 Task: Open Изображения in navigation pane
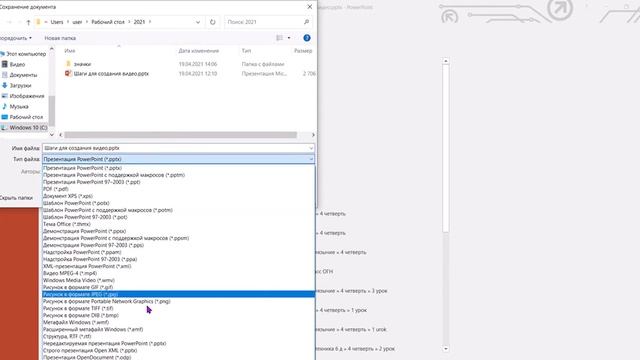(x=27, y=96)
